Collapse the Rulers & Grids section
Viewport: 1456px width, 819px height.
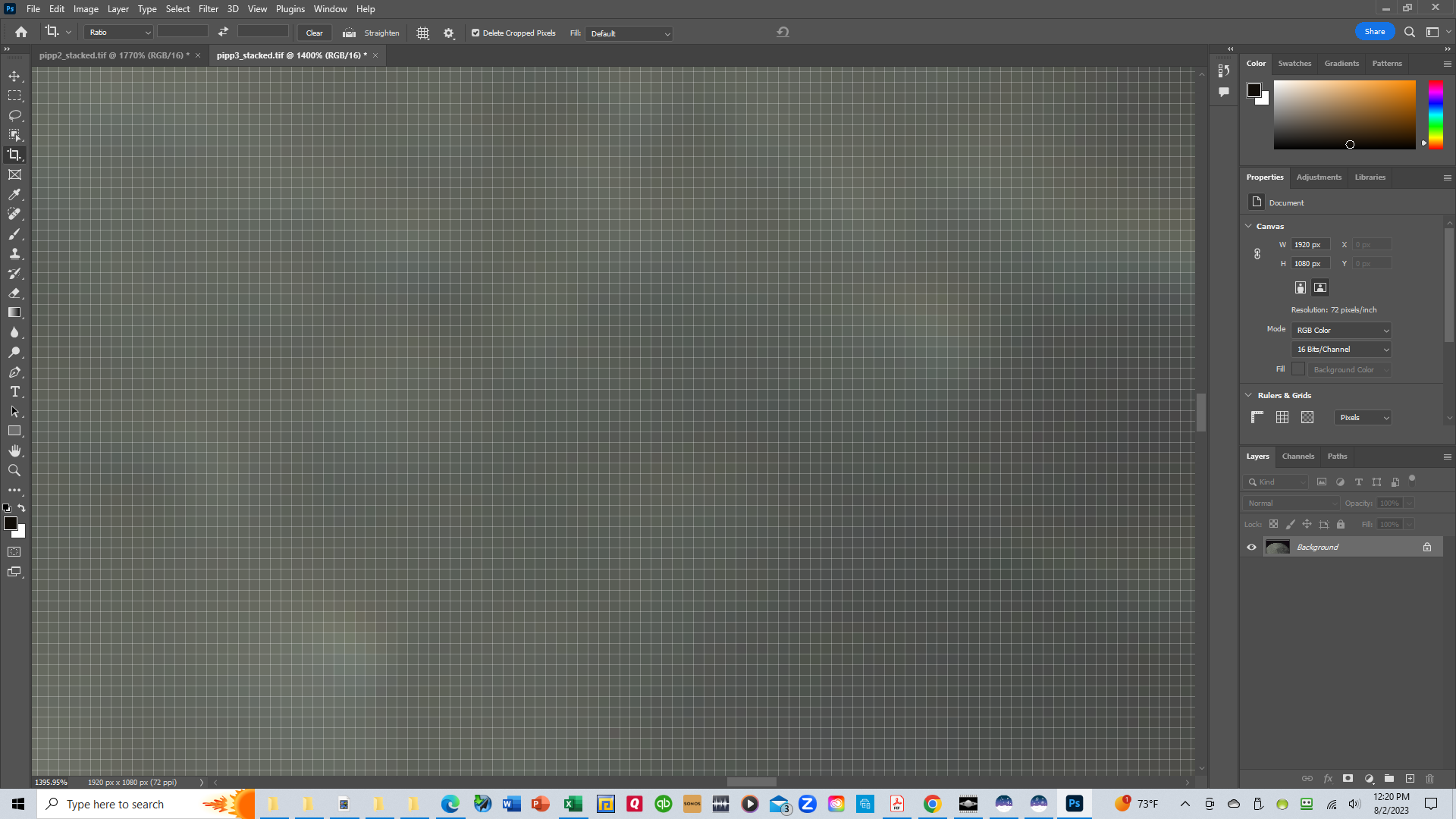click(x=1248, y=395)
